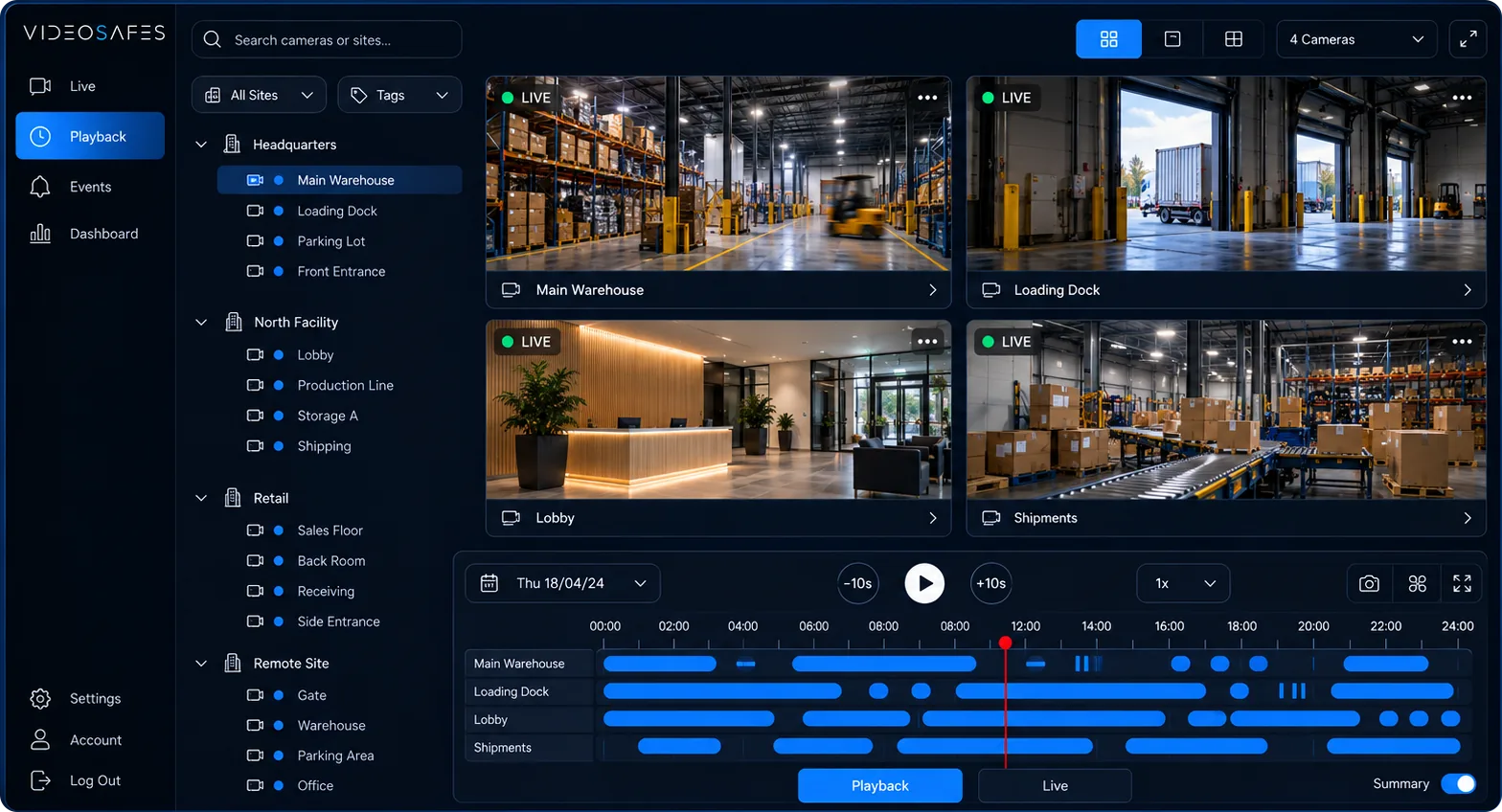Open Playback in the sidebar
This screenshot has width=1502, height=812.
coord(90,136)
